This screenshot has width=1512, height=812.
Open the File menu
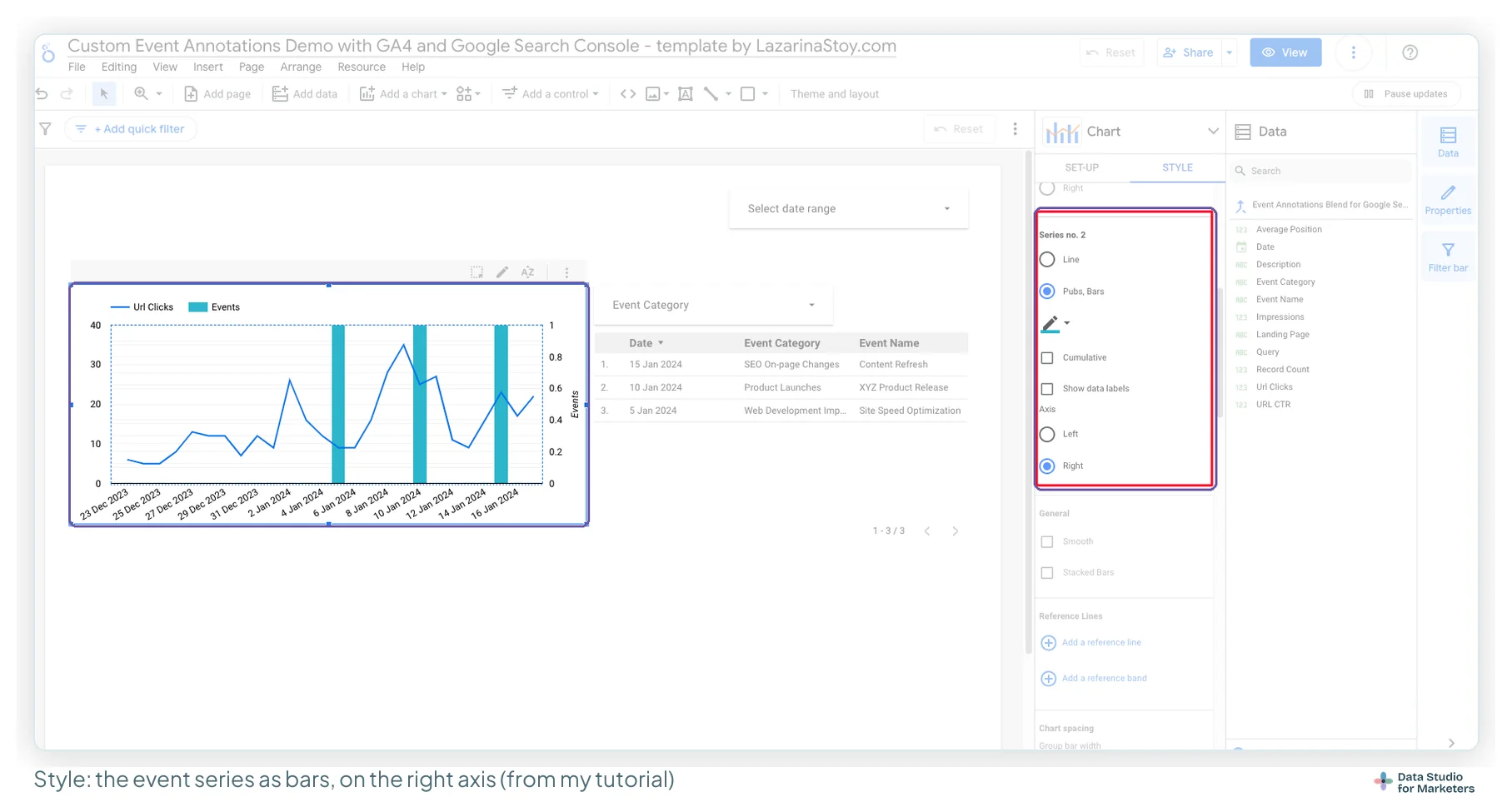[x=77, y=67]
